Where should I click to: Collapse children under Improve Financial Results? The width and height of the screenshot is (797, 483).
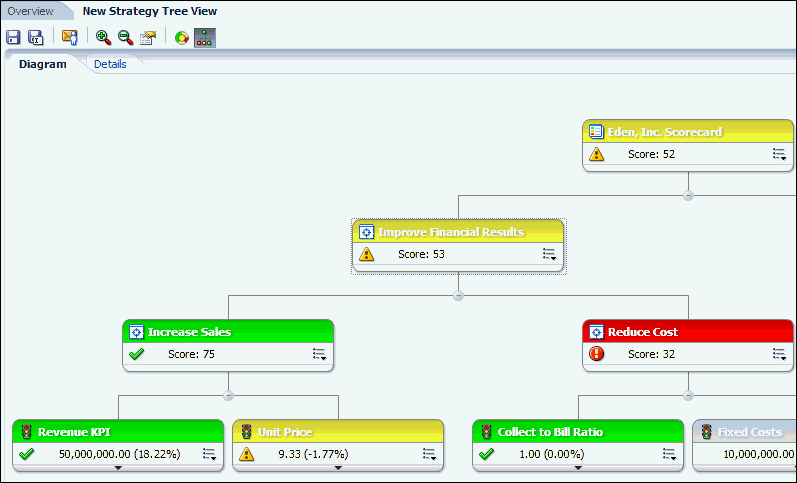coord(458,295)
